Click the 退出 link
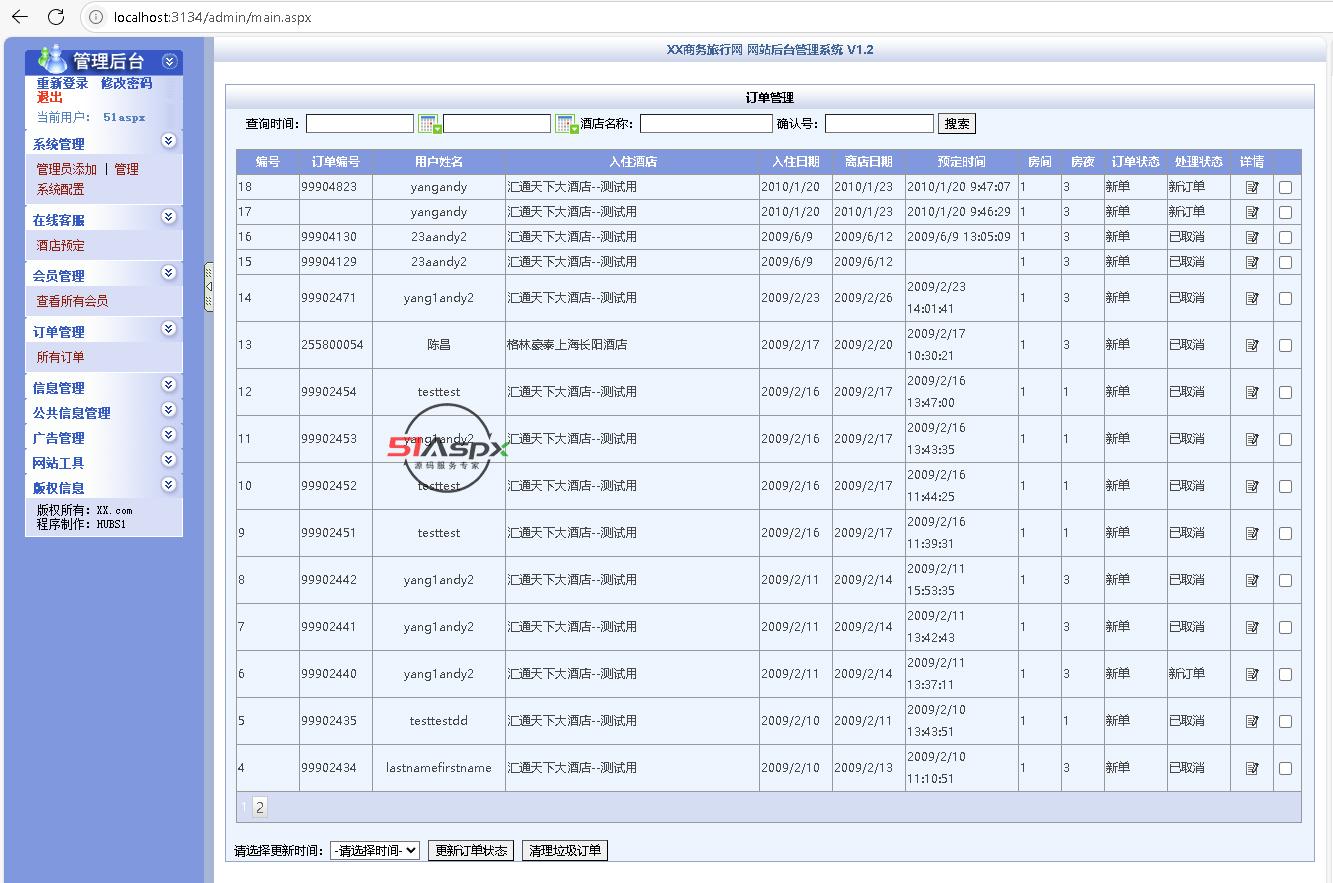This screenshot has width=1333, height=883. pos(50,98)
